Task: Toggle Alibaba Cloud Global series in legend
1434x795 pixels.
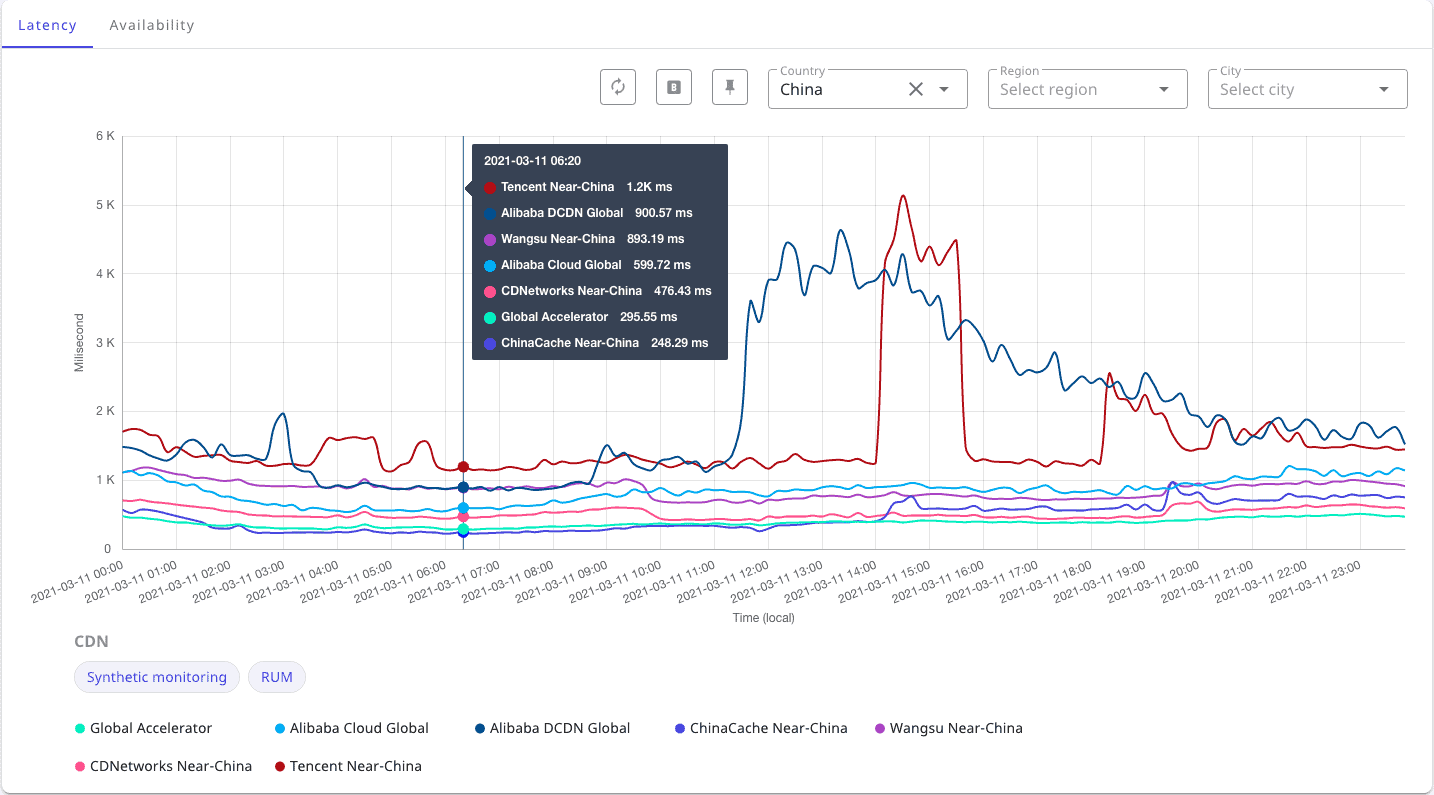Action: pos(352,729)
